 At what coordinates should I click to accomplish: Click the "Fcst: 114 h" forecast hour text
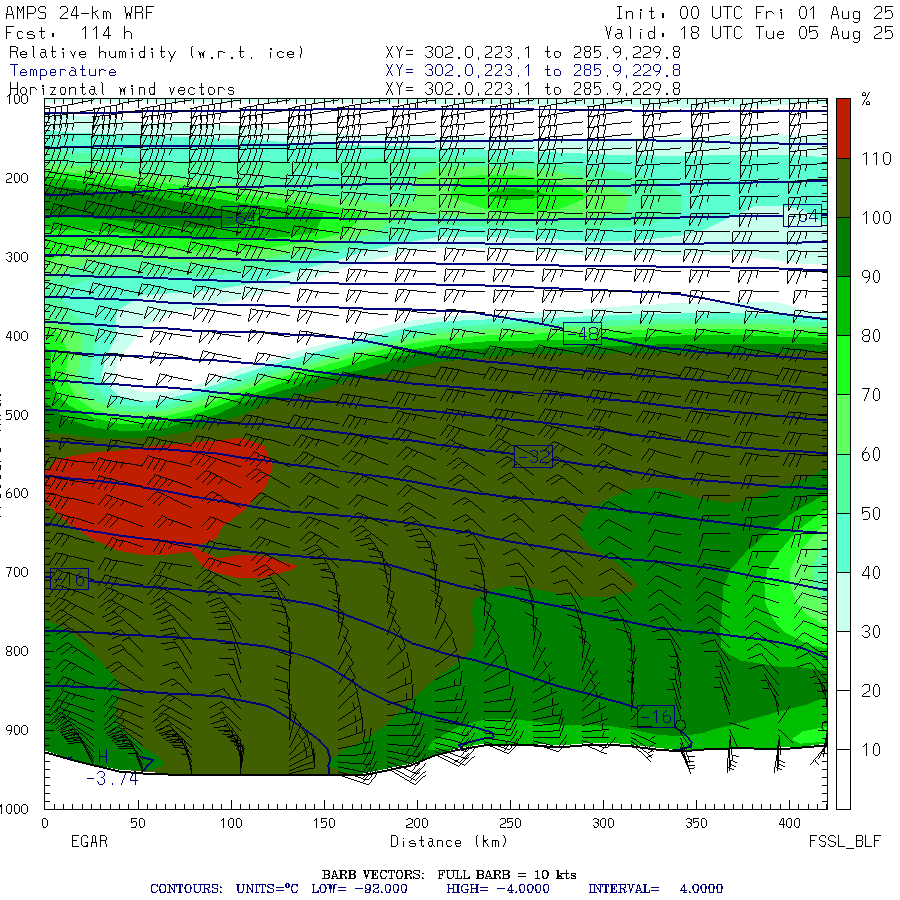coord(69,33)
